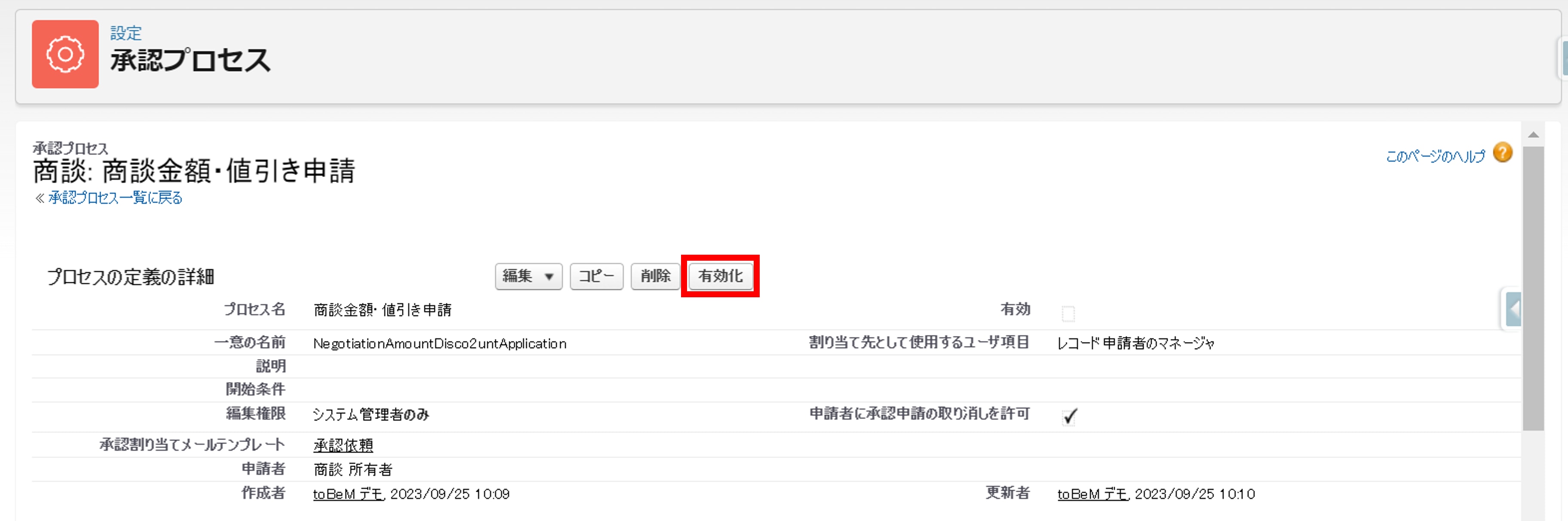Click the 設定 breadcrumb label

(x=126, y=33)
